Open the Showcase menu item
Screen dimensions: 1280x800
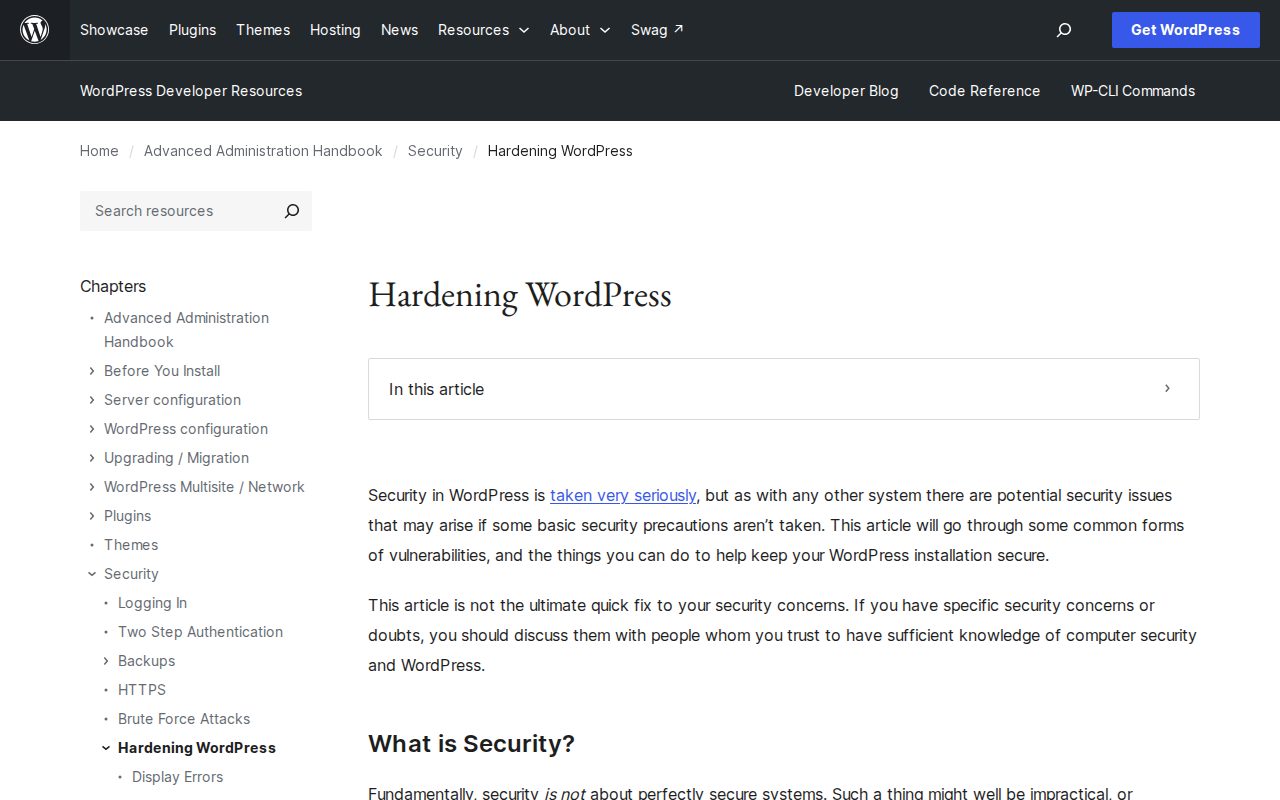point(114,30)
